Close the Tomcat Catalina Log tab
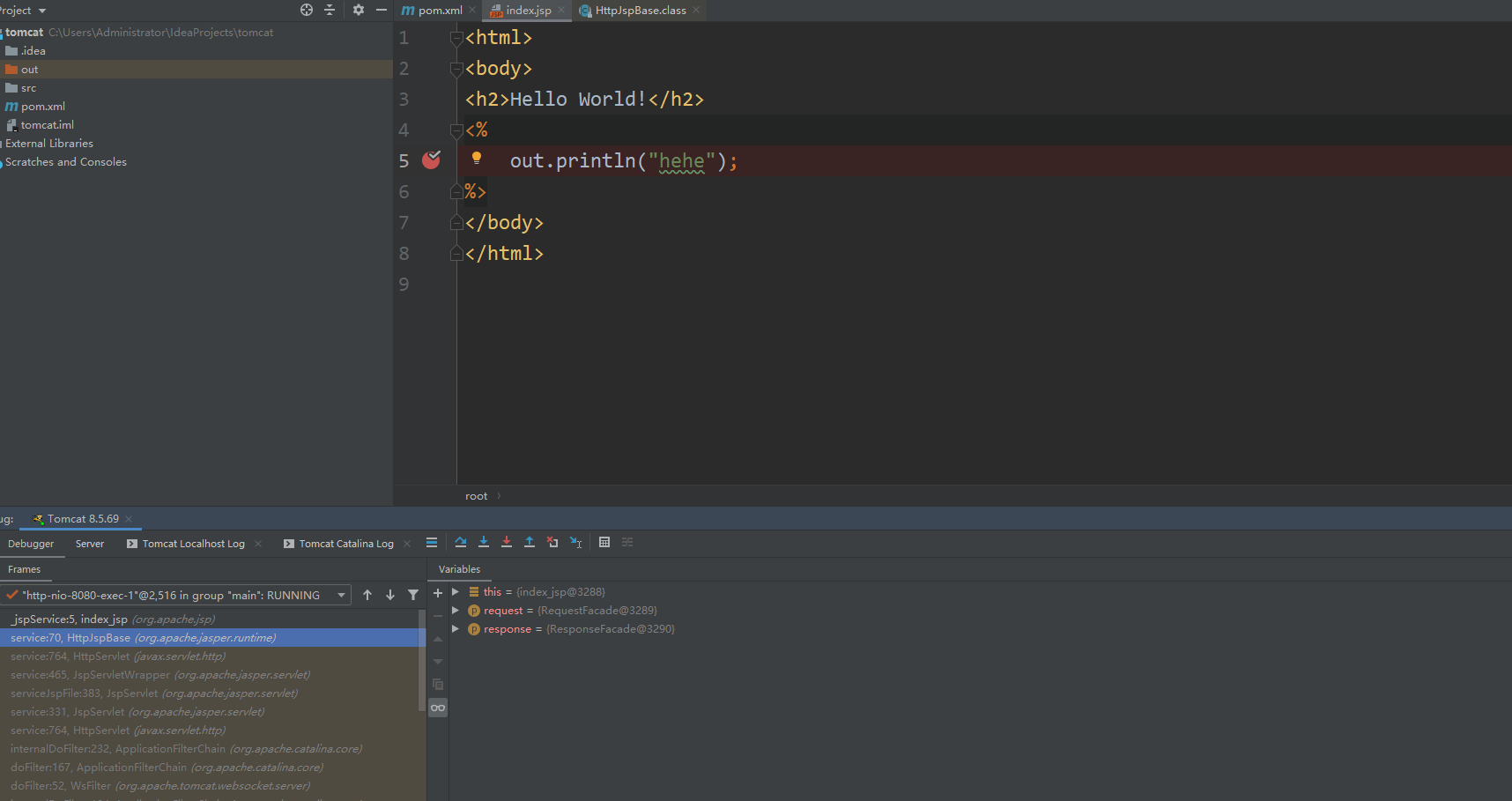The height and width of the screenshot is (801, 1512). [x=407, y=544]
